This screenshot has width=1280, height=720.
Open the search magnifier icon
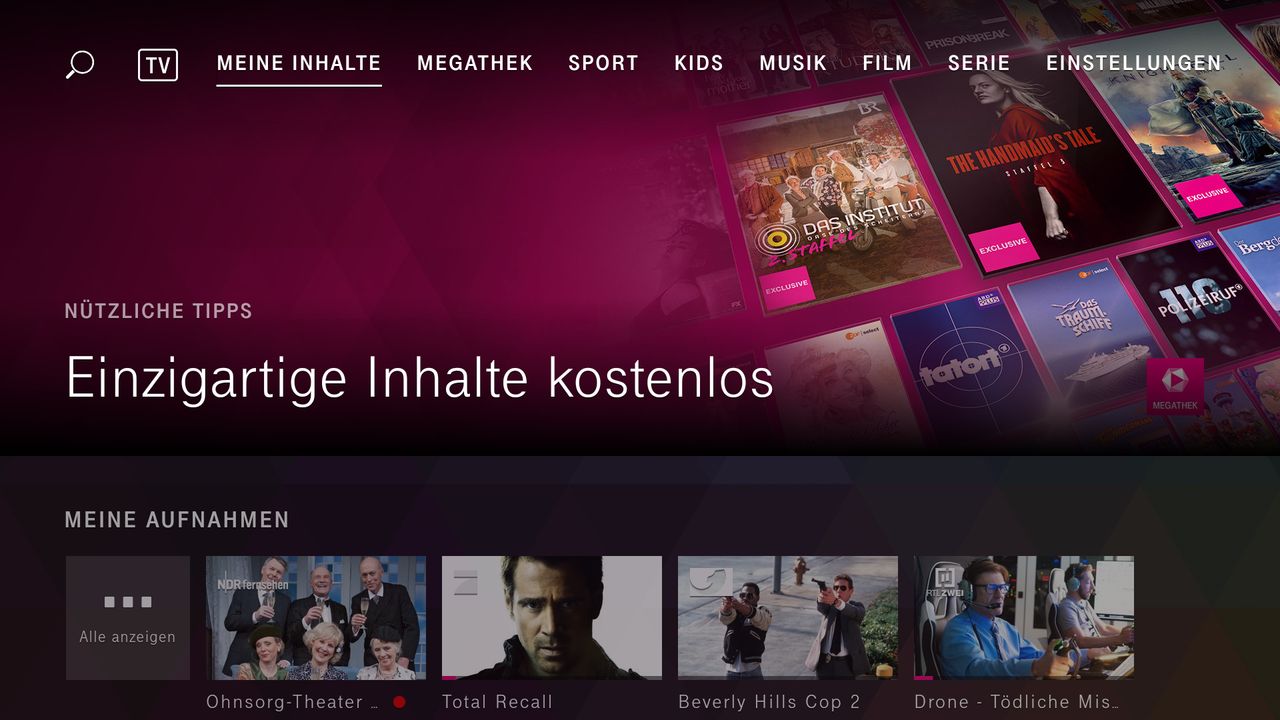(80, 64)
